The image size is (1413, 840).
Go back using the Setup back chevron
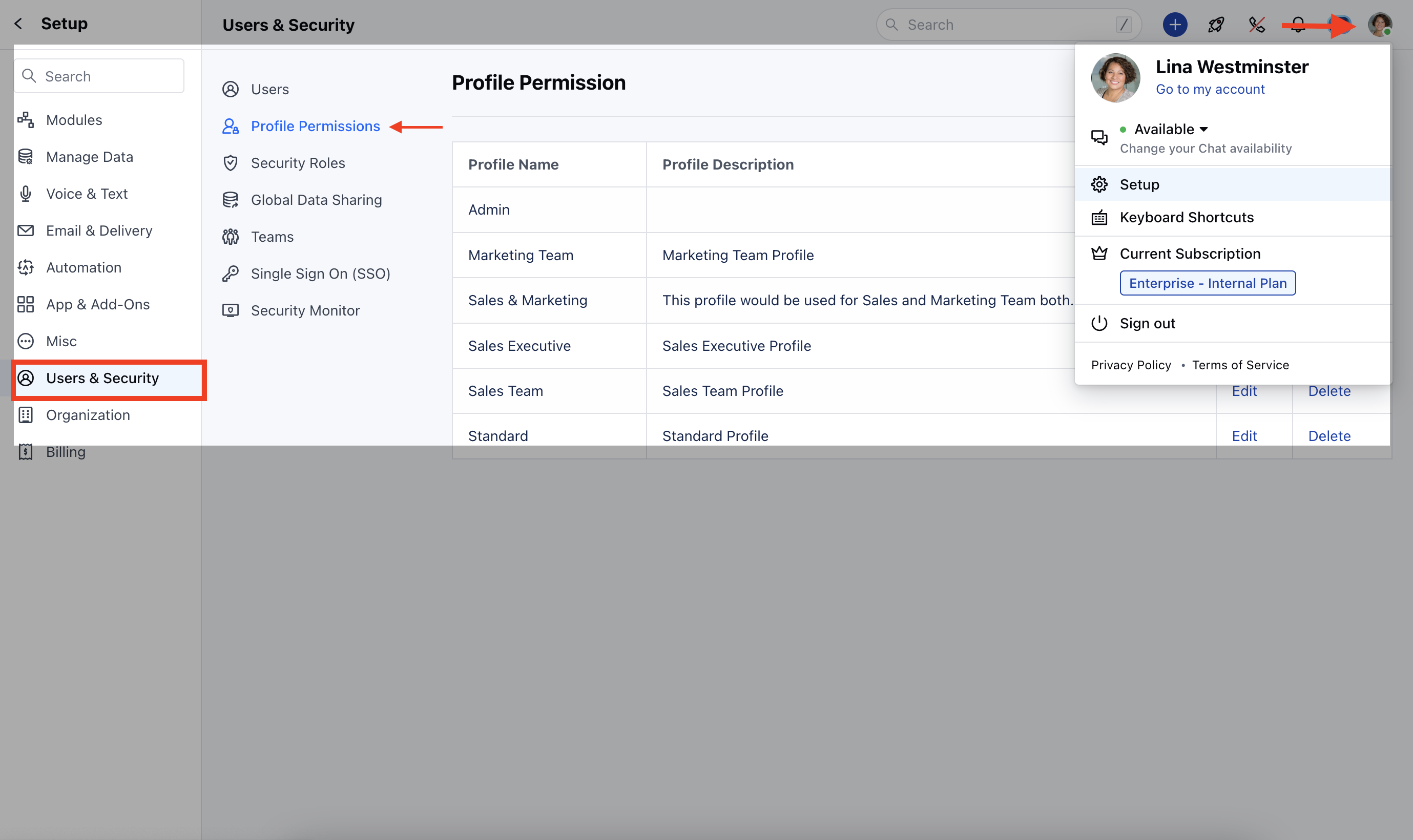tap(18, 24)
